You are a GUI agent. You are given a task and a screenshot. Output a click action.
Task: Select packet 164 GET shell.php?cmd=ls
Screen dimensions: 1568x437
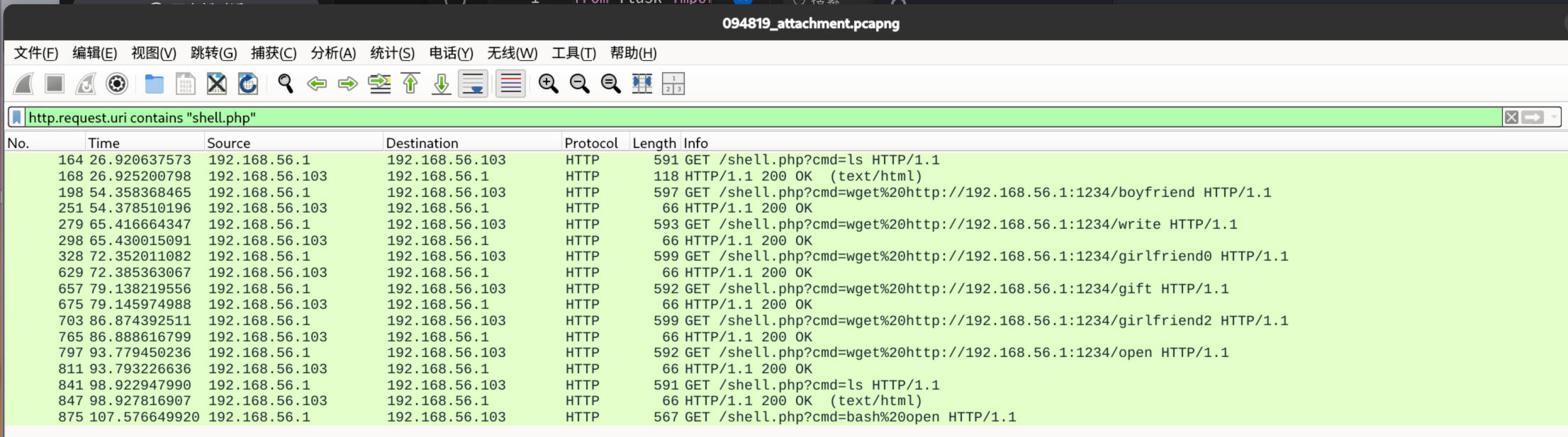pyautogui.click(x=785, y=160)
